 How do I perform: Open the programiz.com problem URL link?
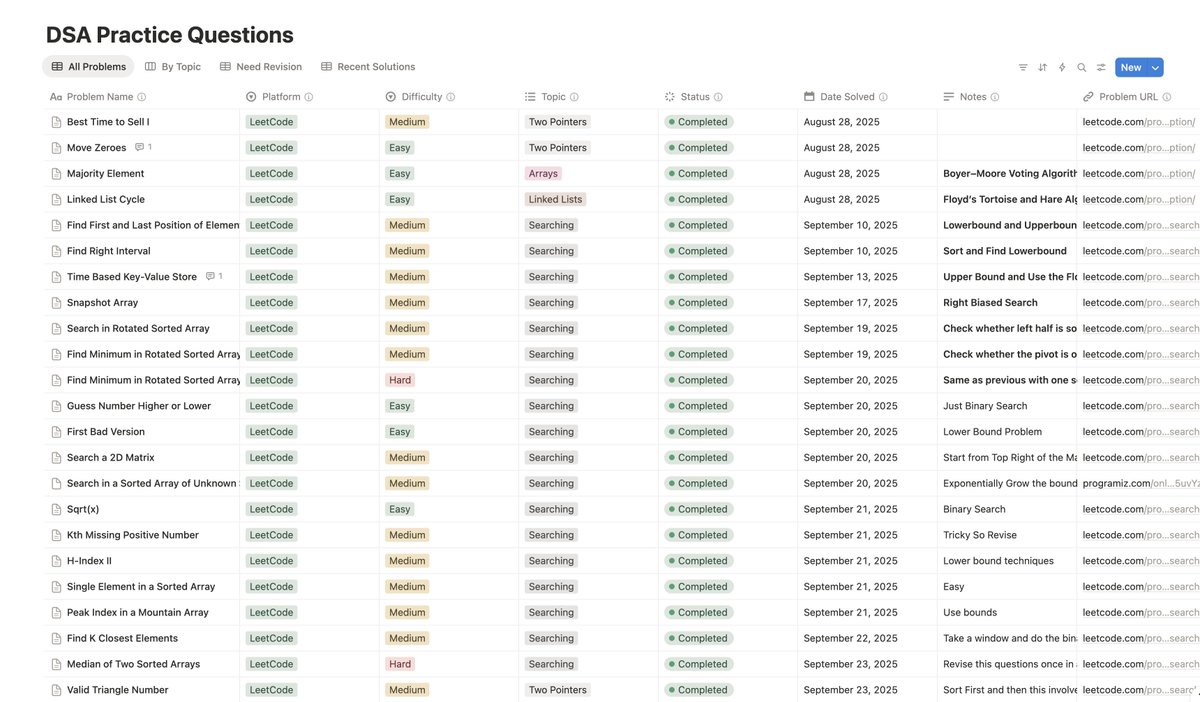tap(1140, 483)
